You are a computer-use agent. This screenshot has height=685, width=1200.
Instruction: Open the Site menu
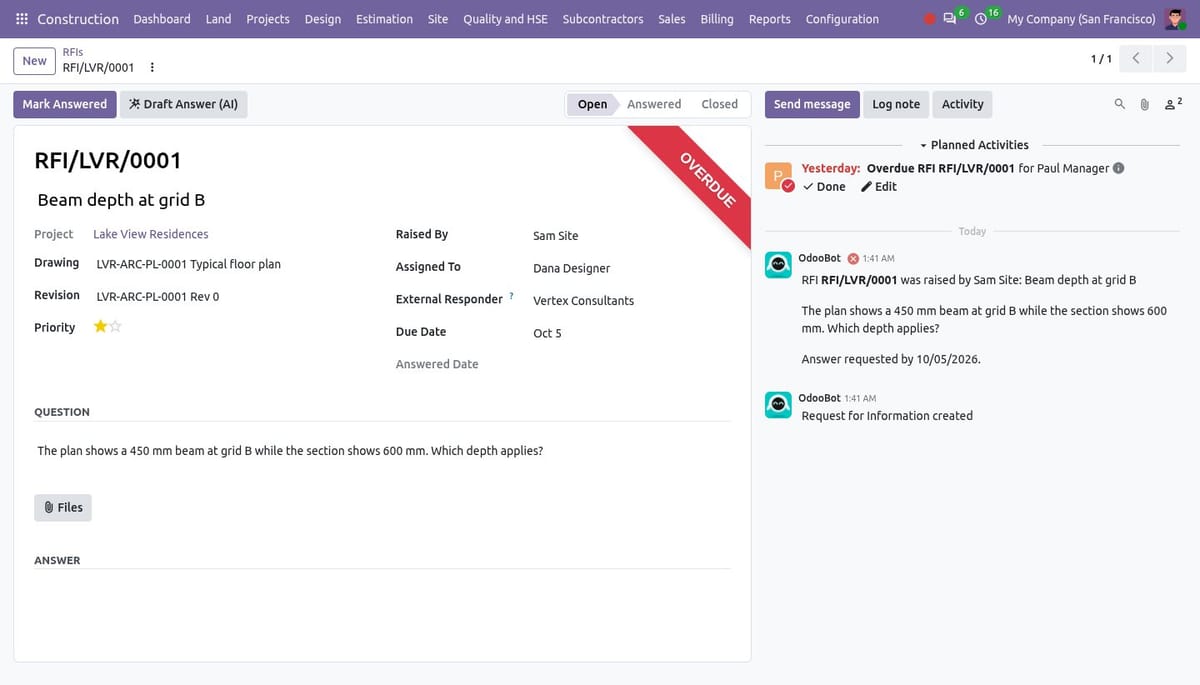point(438,19)
